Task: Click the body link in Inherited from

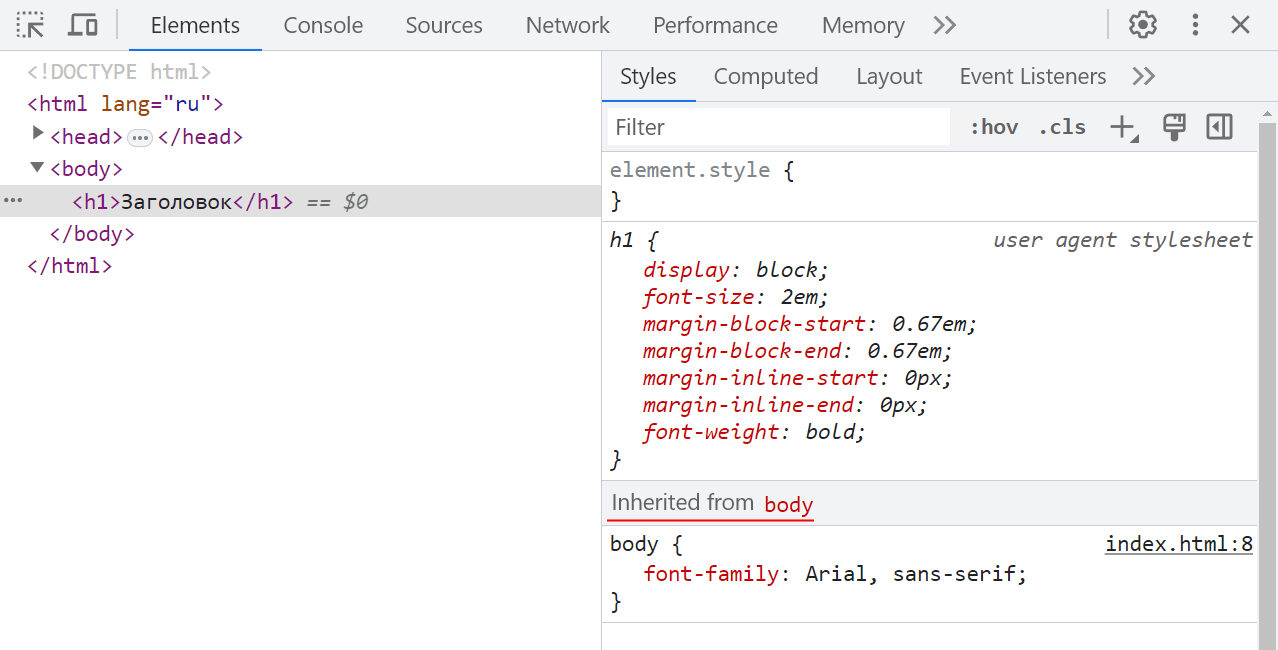Action: tap(788, 504)
